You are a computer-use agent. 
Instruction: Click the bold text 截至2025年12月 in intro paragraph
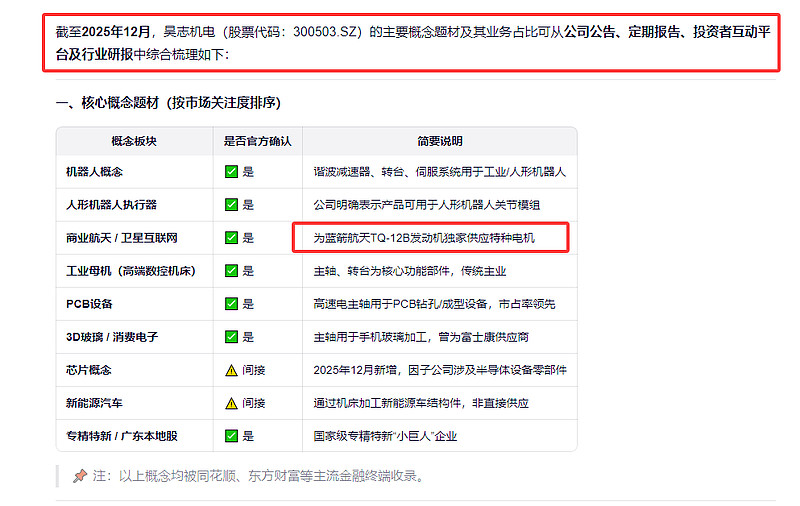102,32
